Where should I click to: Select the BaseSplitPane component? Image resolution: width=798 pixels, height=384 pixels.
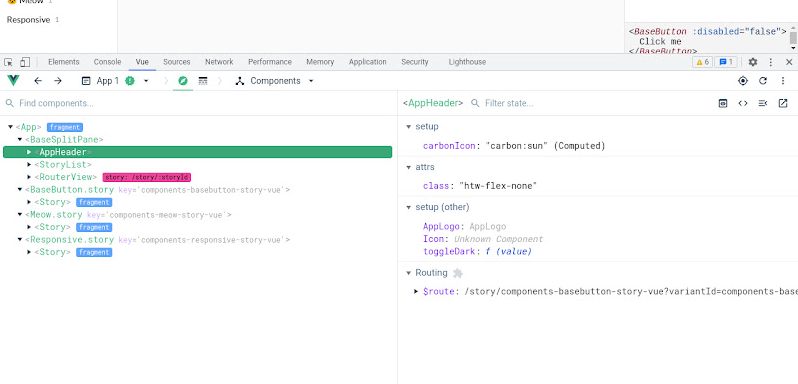64,139
